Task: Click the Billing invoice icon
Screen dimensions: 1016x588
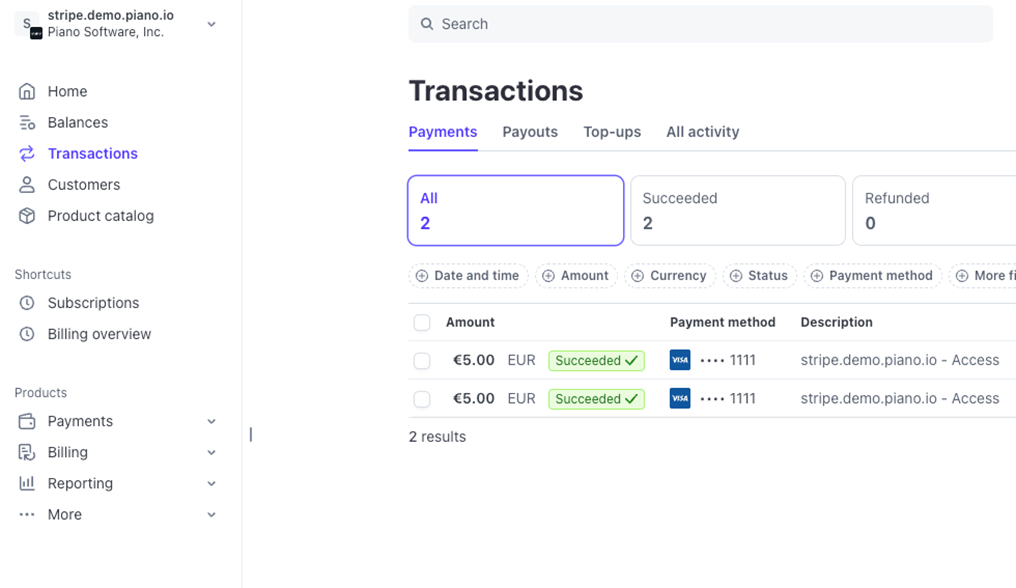Action: (x=27, y=453)
